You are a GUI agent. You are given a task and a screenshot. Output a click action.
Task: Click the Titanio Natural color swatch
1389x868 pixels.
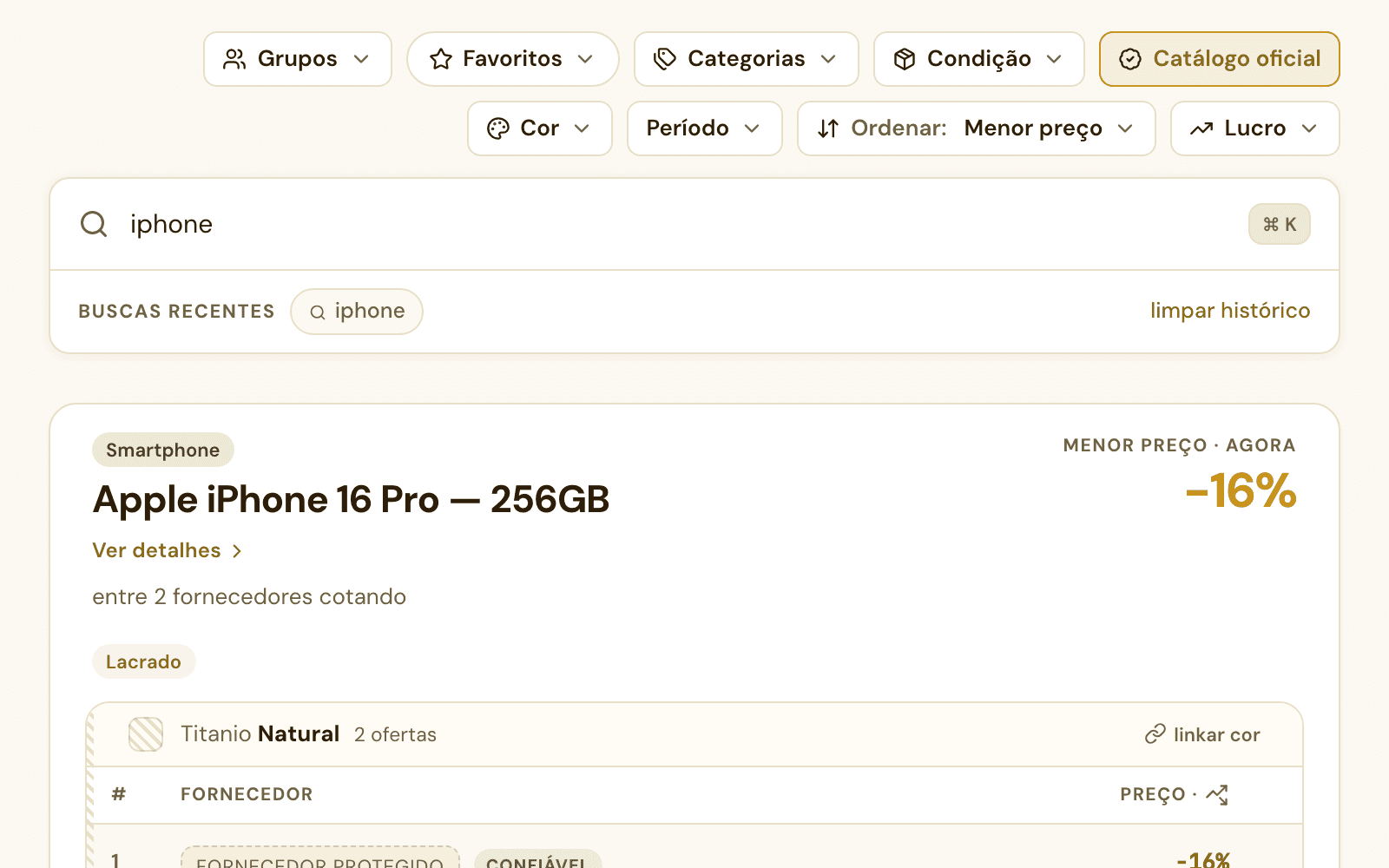tap(146, 734)
